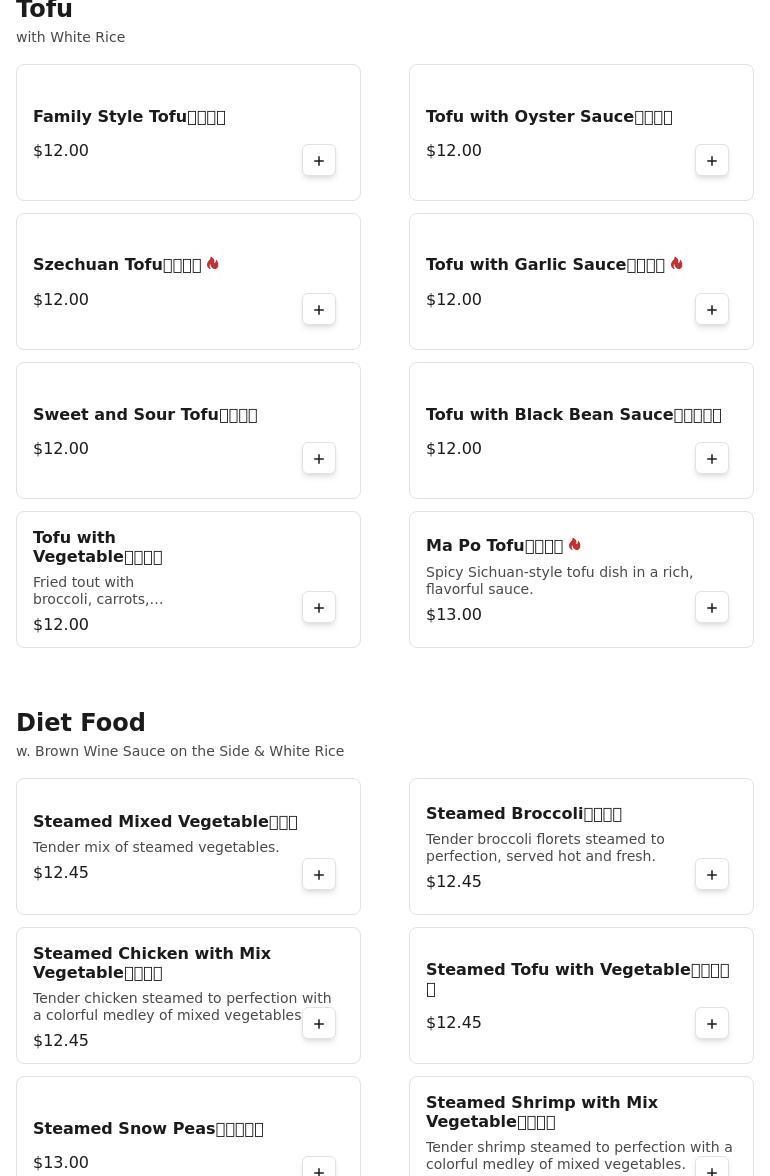This screenshot has height=1176, width=770.
Task: Add Steamed Mixed Vegetable to order
Action: pyautogui.click(x=319, y=875)
